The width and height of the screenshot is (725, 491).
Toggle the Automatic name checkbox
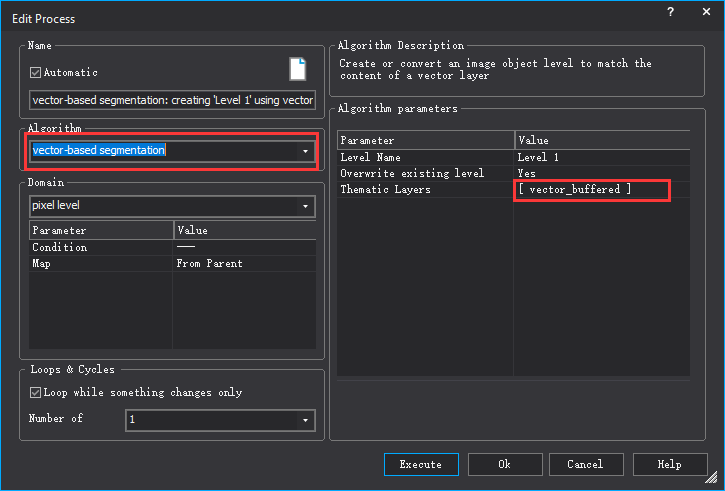[36, 72]
